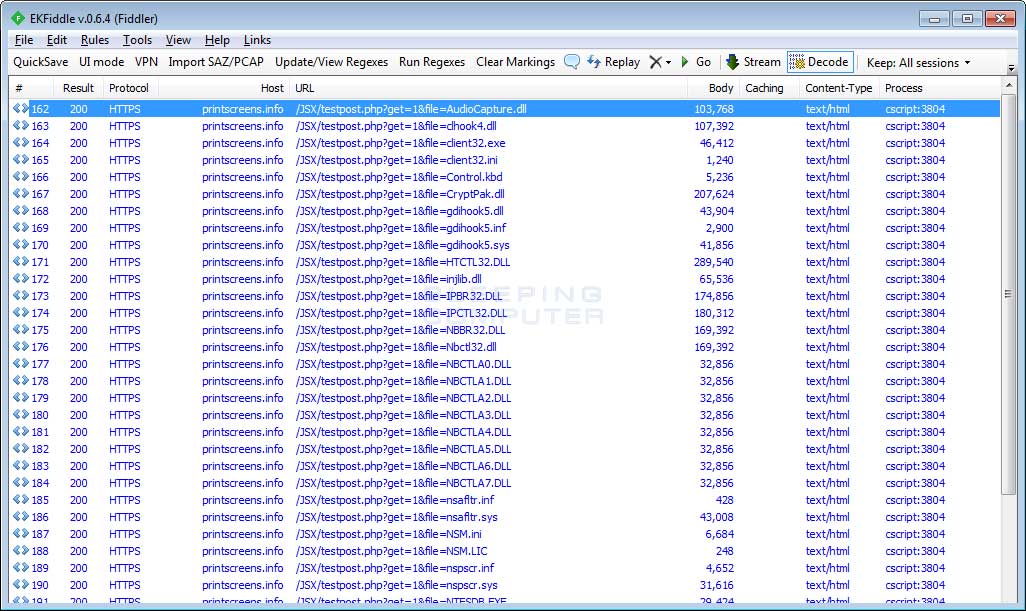
Task: Select the URL ending in gdihook5.dll
Action: coord(399,211)
